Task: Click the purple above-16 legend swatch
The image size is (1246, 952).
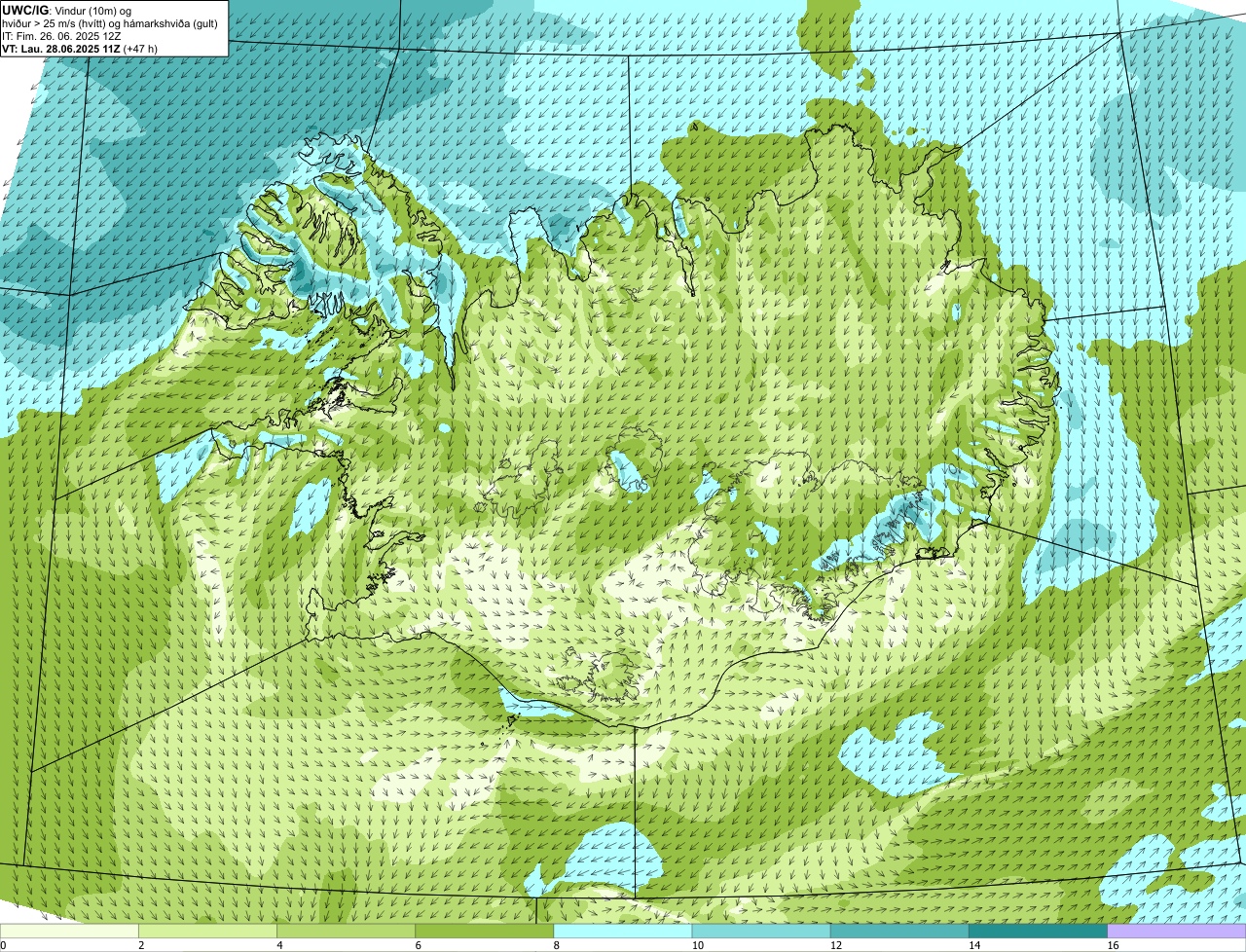Action: (1177, 931)
